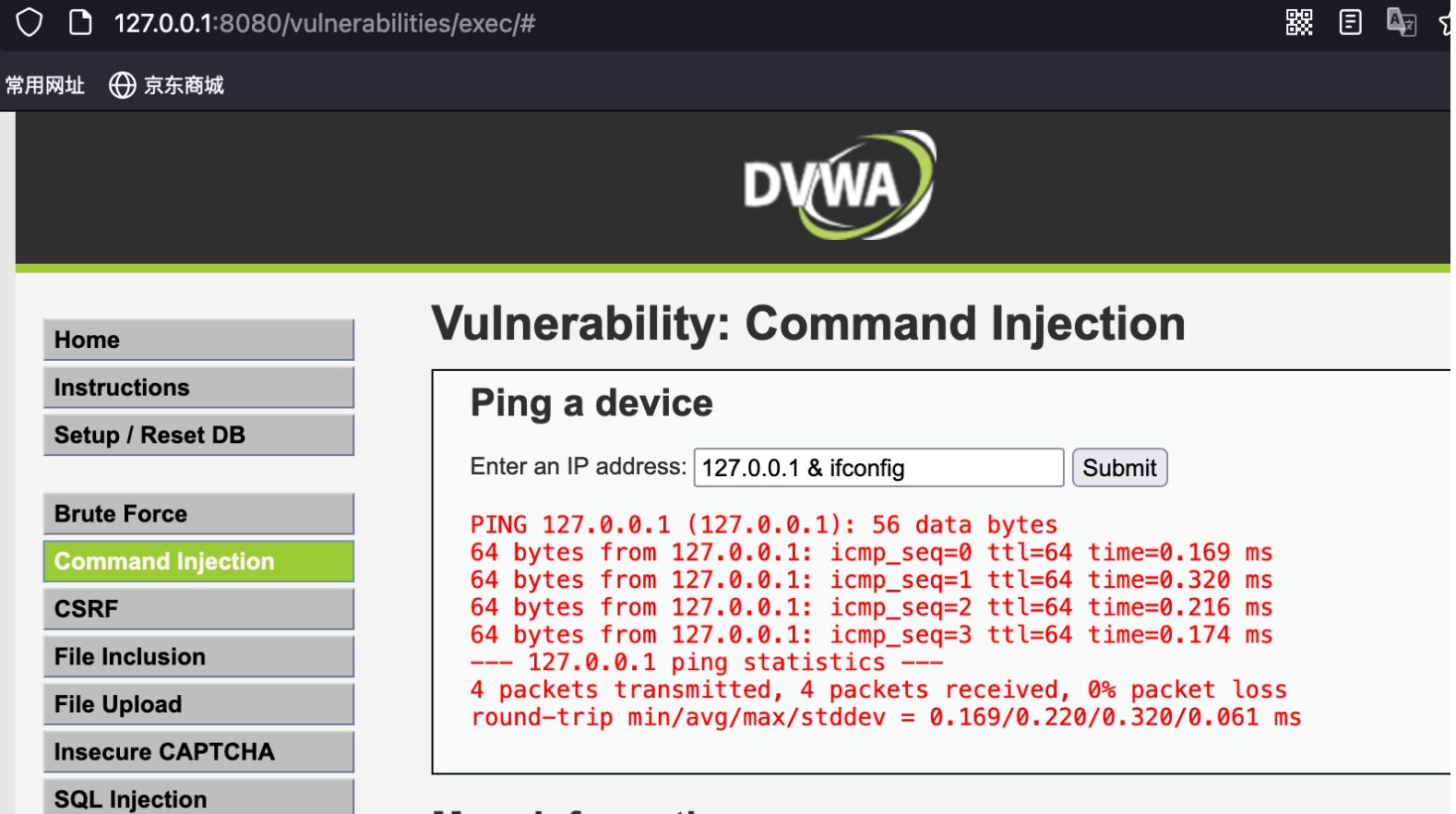The height and width of the screenshot is (814, 1456).
Task: Select the Command Injection menu item
Action: [x=198, y=561]
